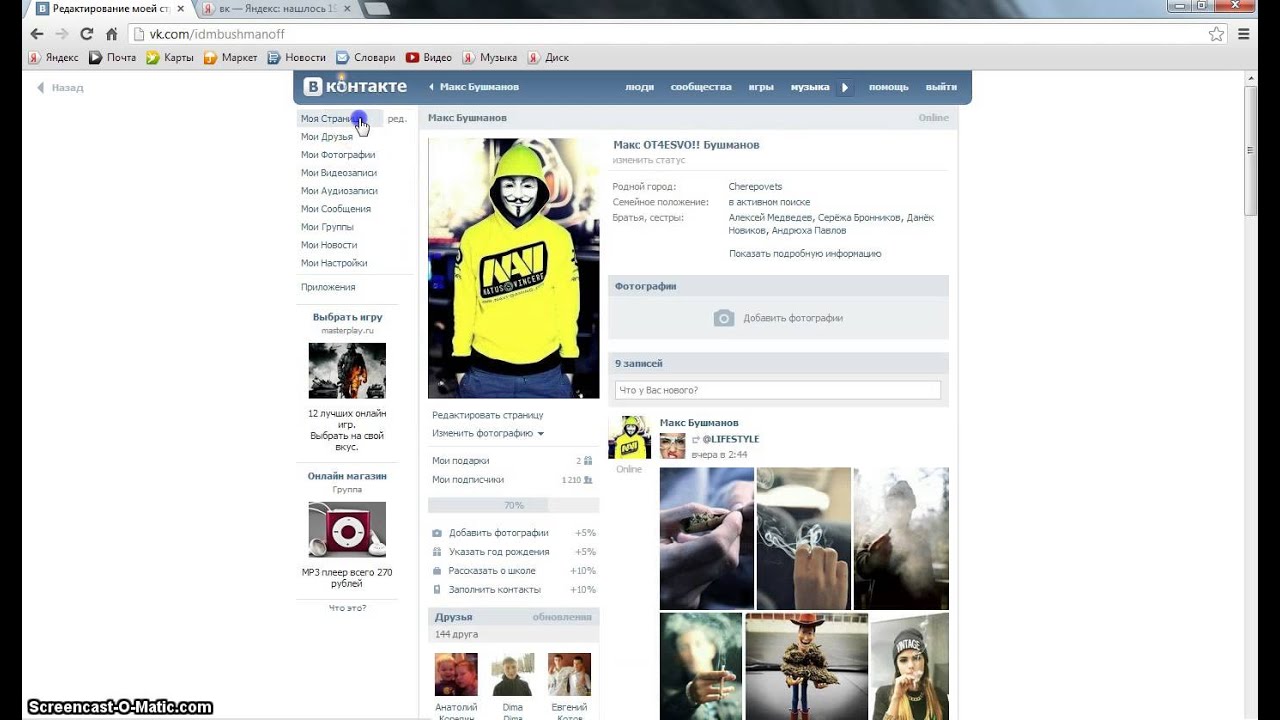The height and width of the screenshot is (720, 1280).
Task: Click the 70% profile completion bar
Action: (514, 506)
